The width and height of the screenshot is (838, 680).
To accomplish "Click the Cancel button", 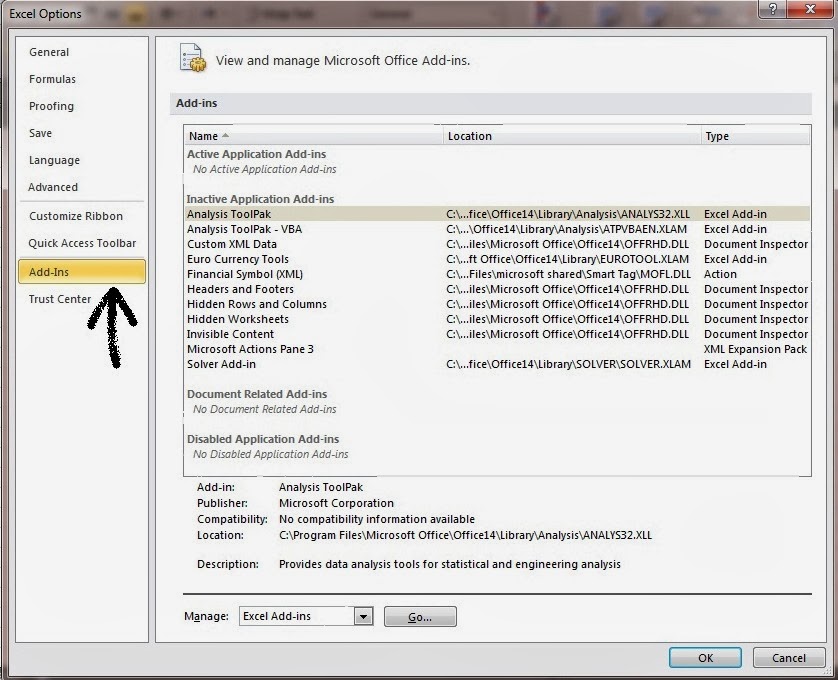I will 789,658.
